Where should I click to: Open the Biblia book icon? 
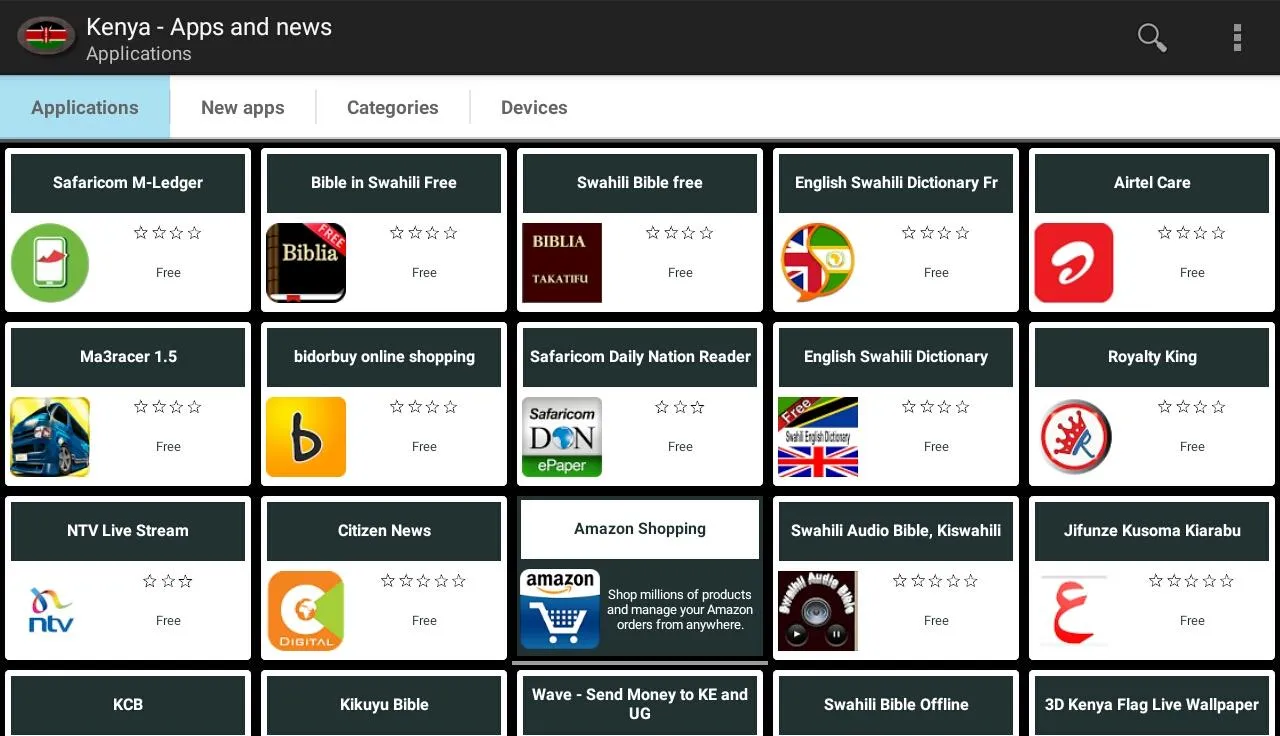point(306,262)
